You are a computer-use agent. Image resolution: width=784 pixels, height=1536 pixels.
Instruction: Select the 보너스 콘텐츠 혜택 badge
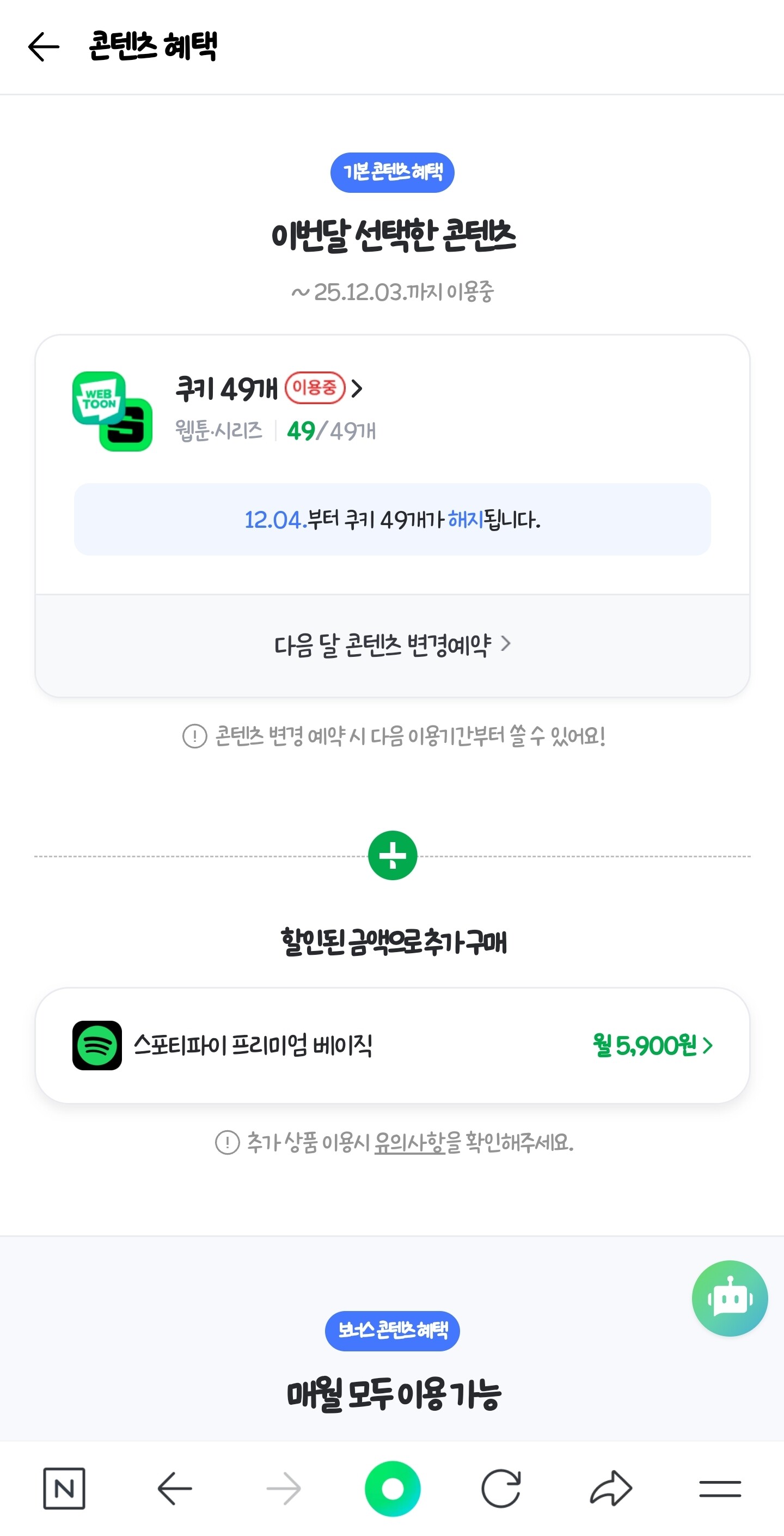[x=393, y=1330]
